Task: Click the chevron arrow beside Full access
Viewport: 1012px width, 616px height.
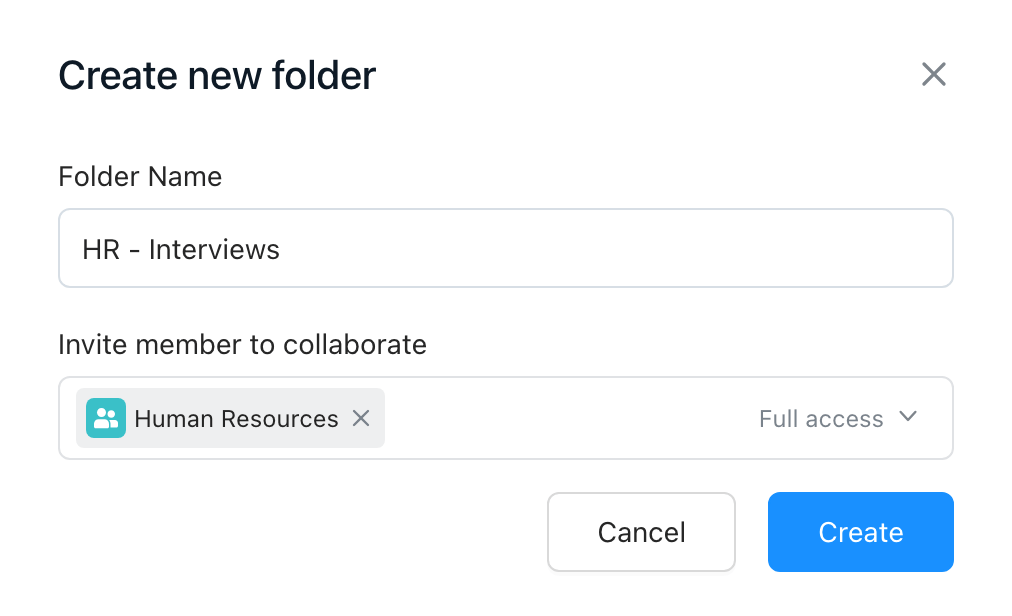Action: (x=908, y=416)
